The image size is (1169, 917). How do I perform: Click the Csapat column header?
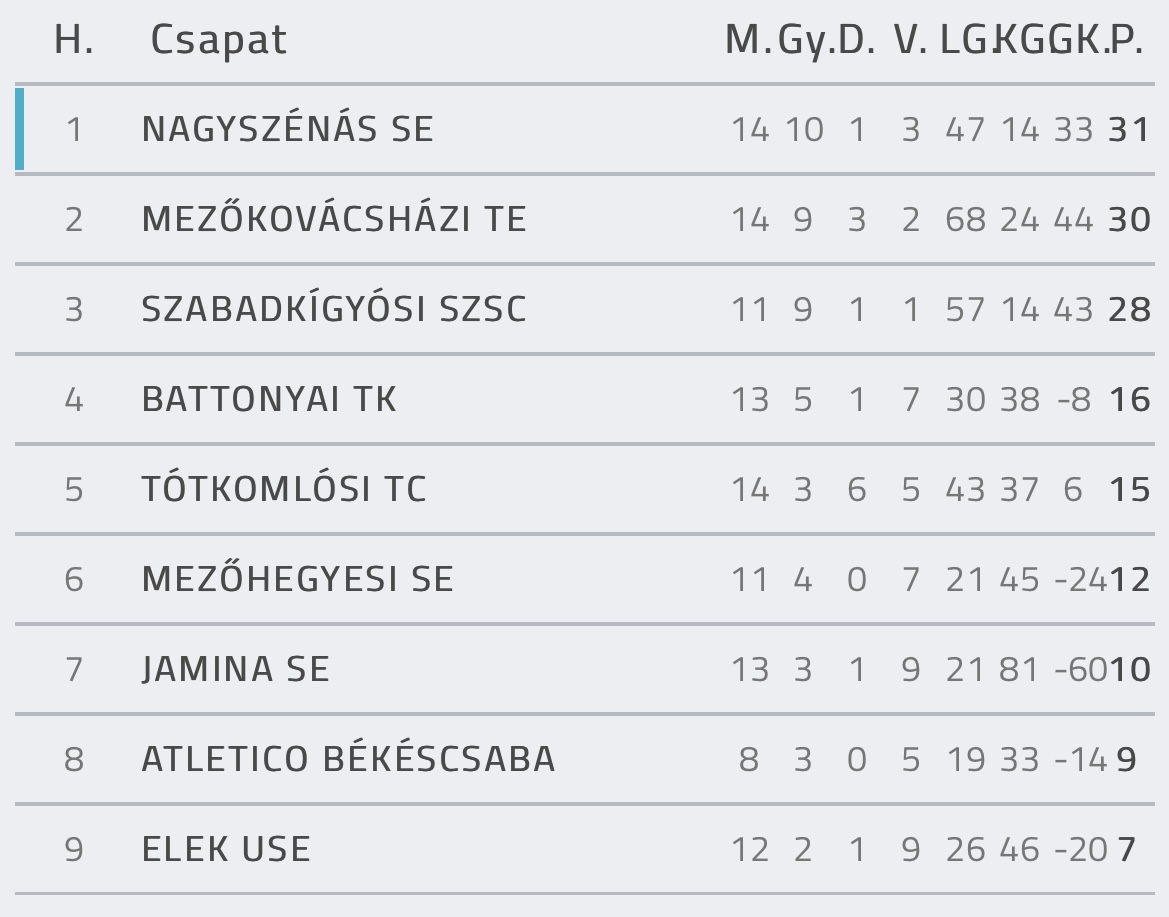(218, 40)
